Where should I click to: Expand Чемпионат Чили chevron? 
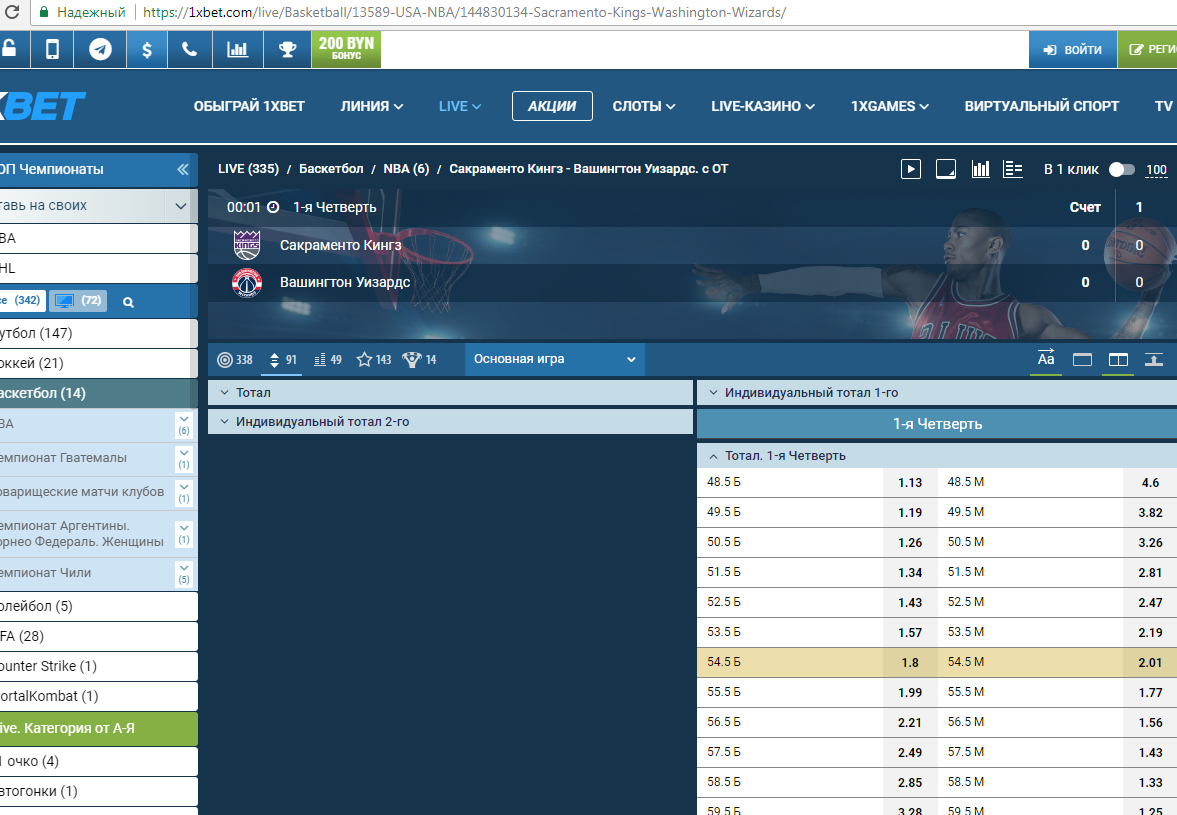pos(184,573)
